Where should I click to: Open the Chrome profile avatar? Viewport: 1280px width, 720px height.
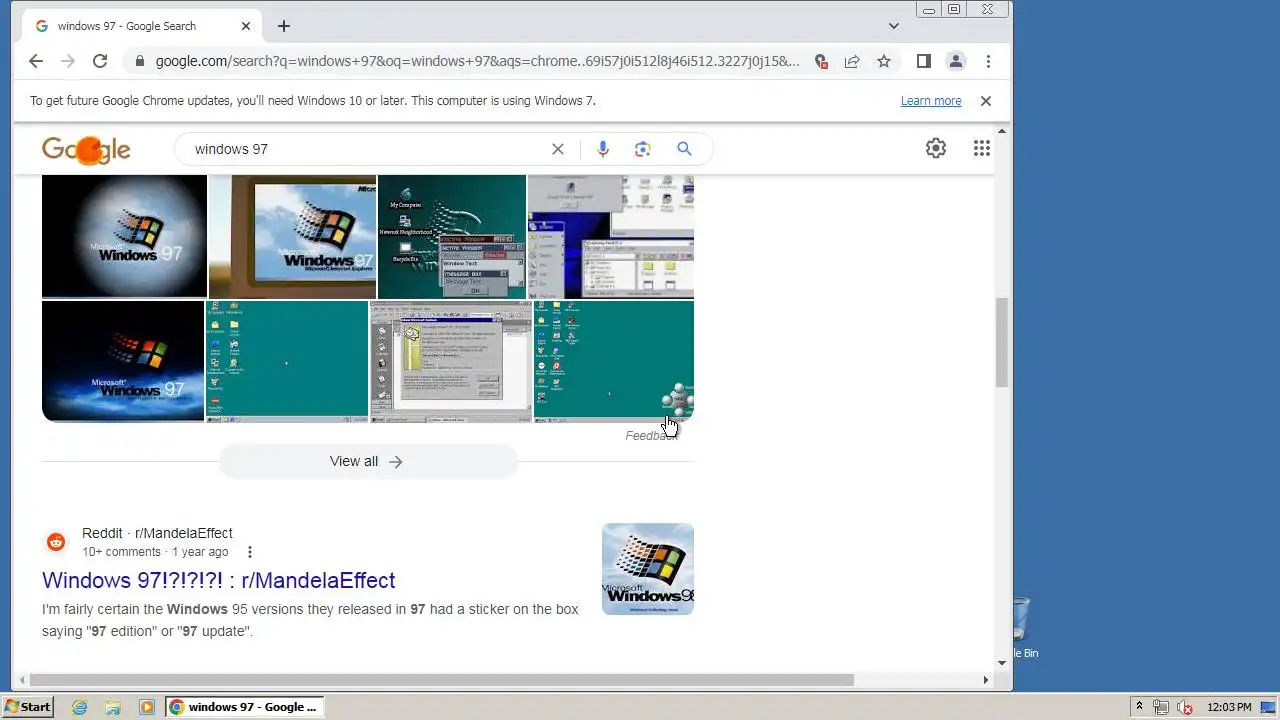tap(956, 61)
